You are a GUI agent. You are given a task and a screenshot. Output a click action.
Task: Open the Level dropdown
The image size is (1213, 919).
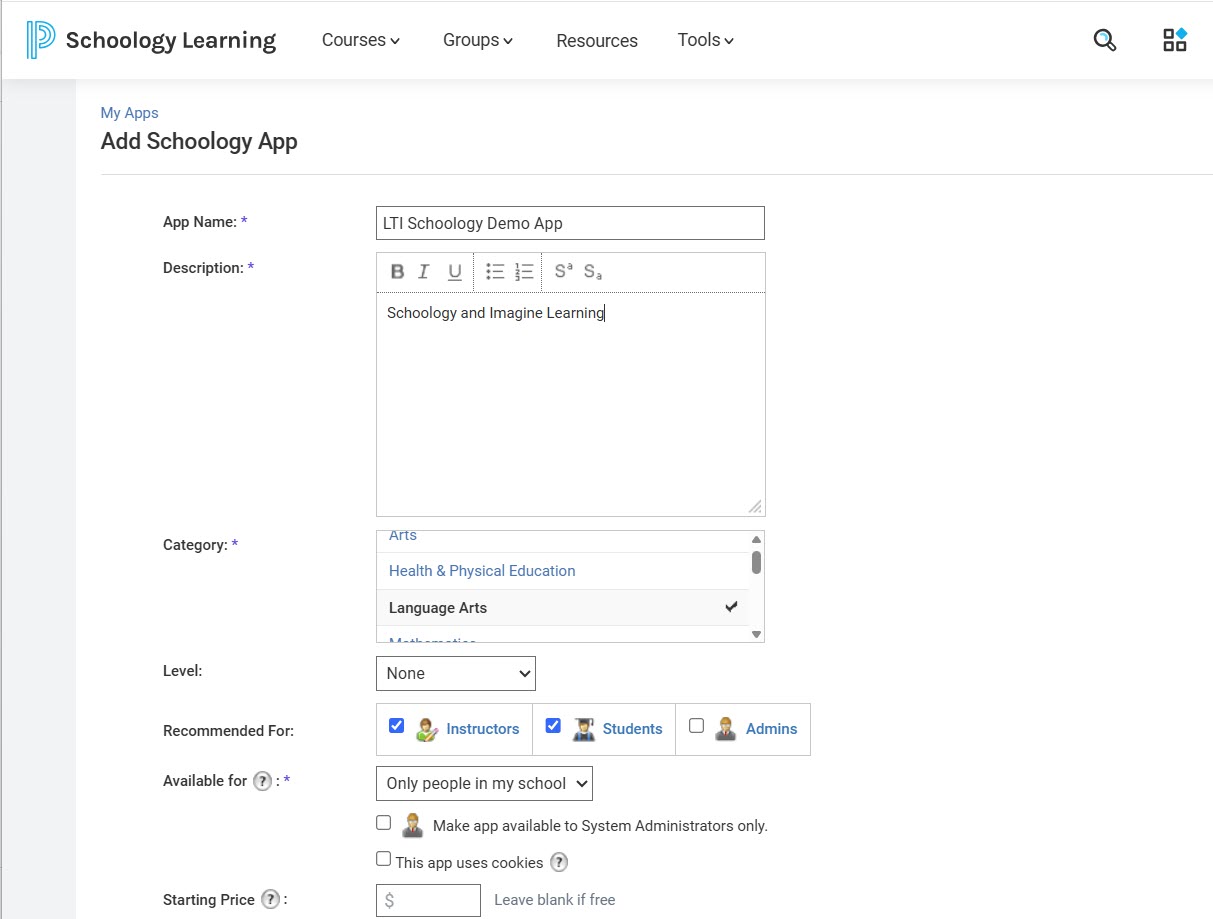point(456,673)
